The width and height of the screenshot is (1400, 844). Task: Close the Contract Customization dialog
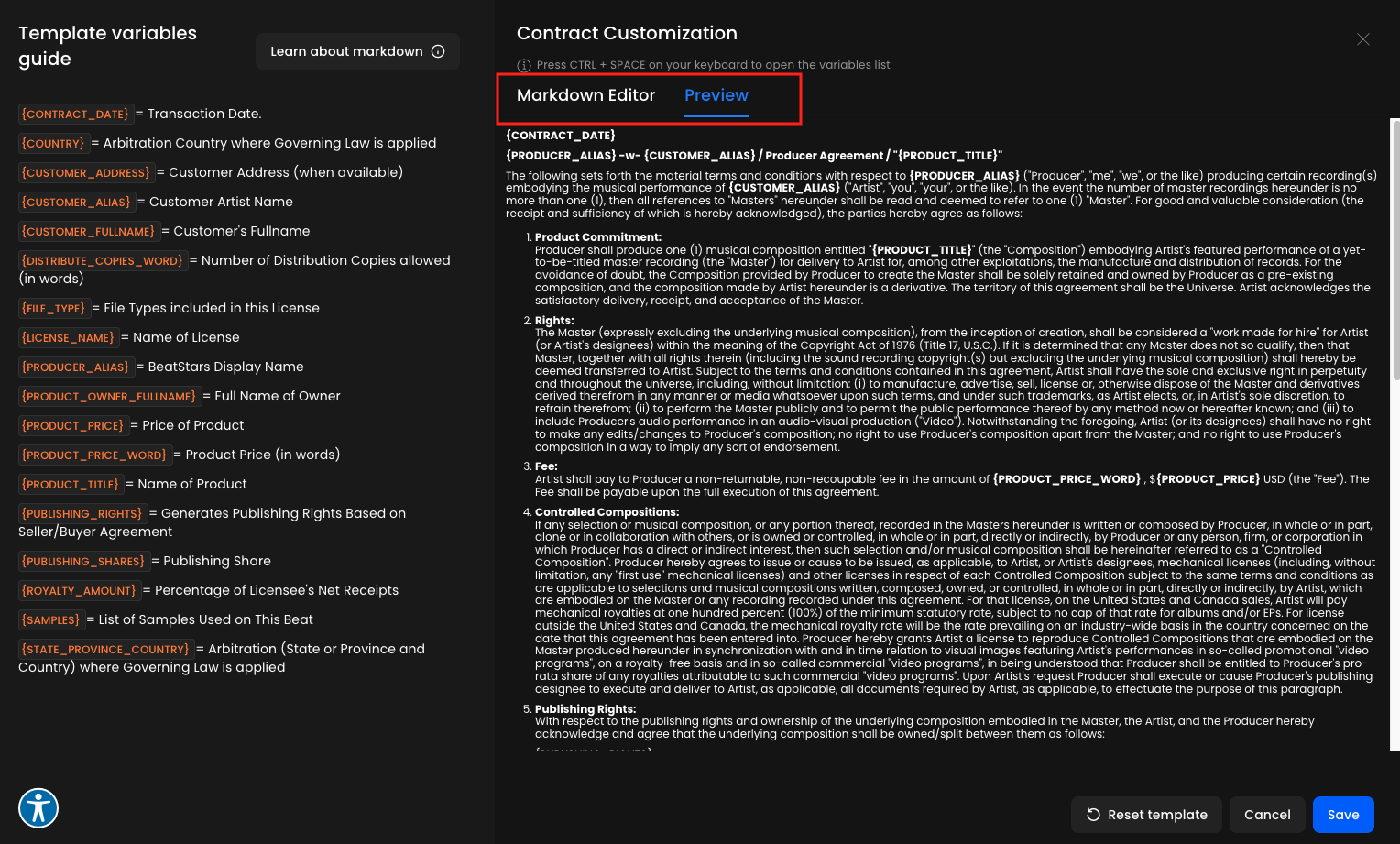(1362, 39)
